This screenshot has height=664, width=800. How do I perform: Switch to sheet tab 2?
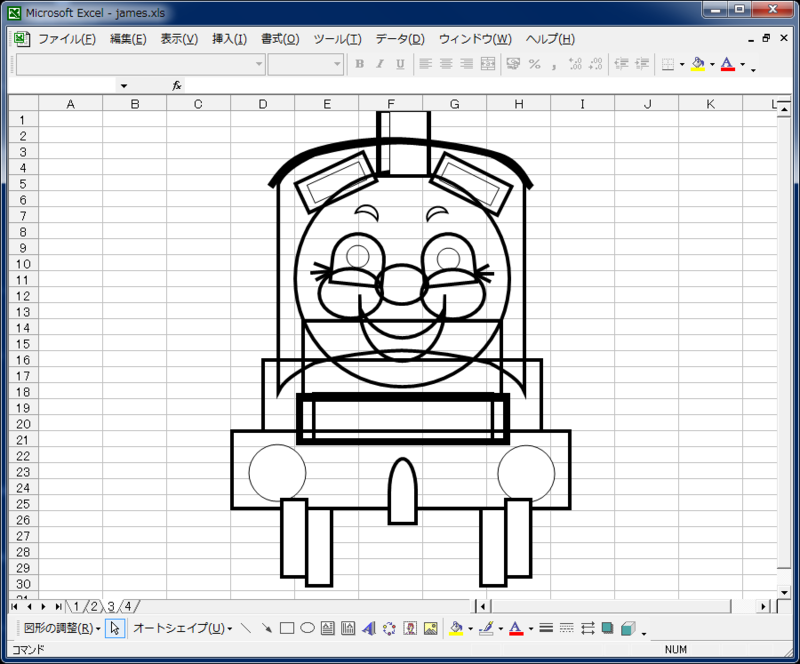point(93,606)
